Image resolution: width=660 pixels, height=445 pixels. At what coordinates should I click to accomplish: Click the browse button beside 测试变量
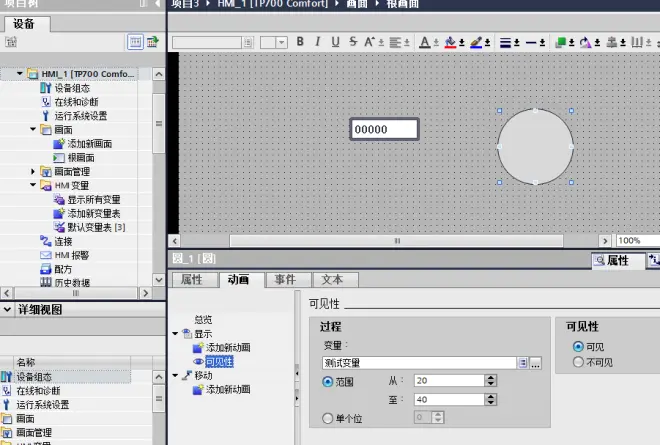535,363
